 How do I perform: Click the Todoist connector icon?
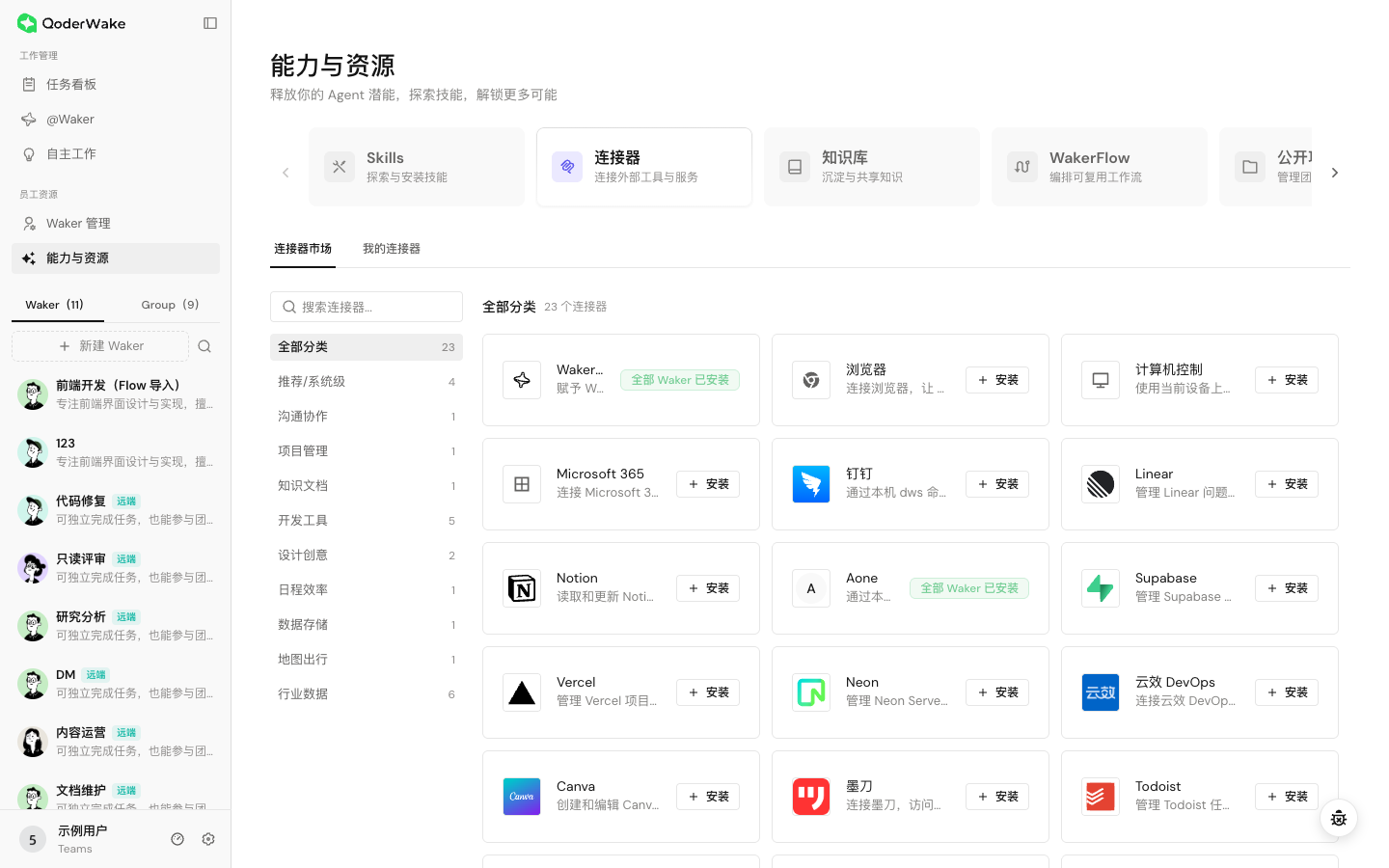1101,797
